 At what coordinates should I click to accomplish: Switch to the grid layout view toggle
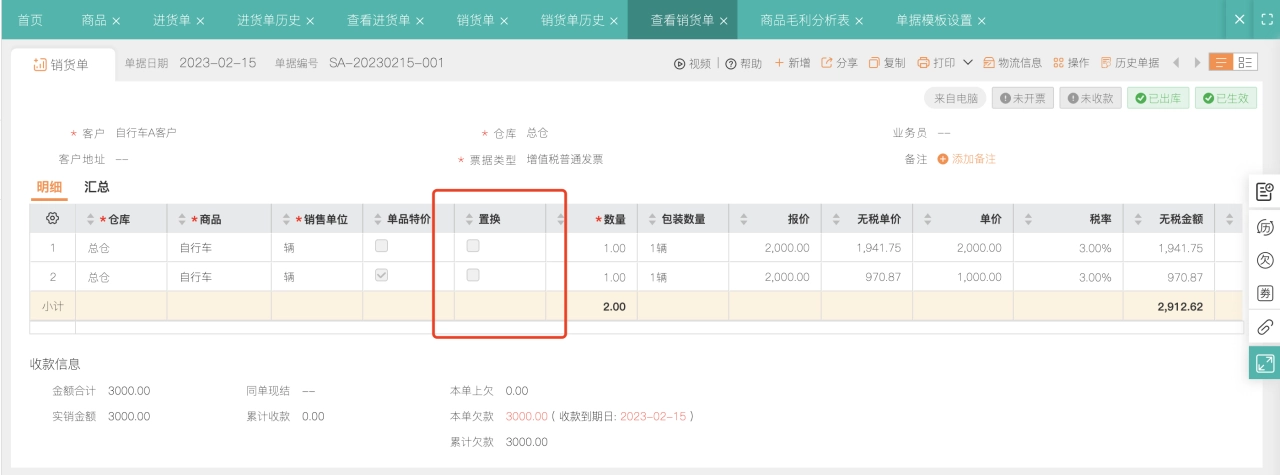(1246, 62)
